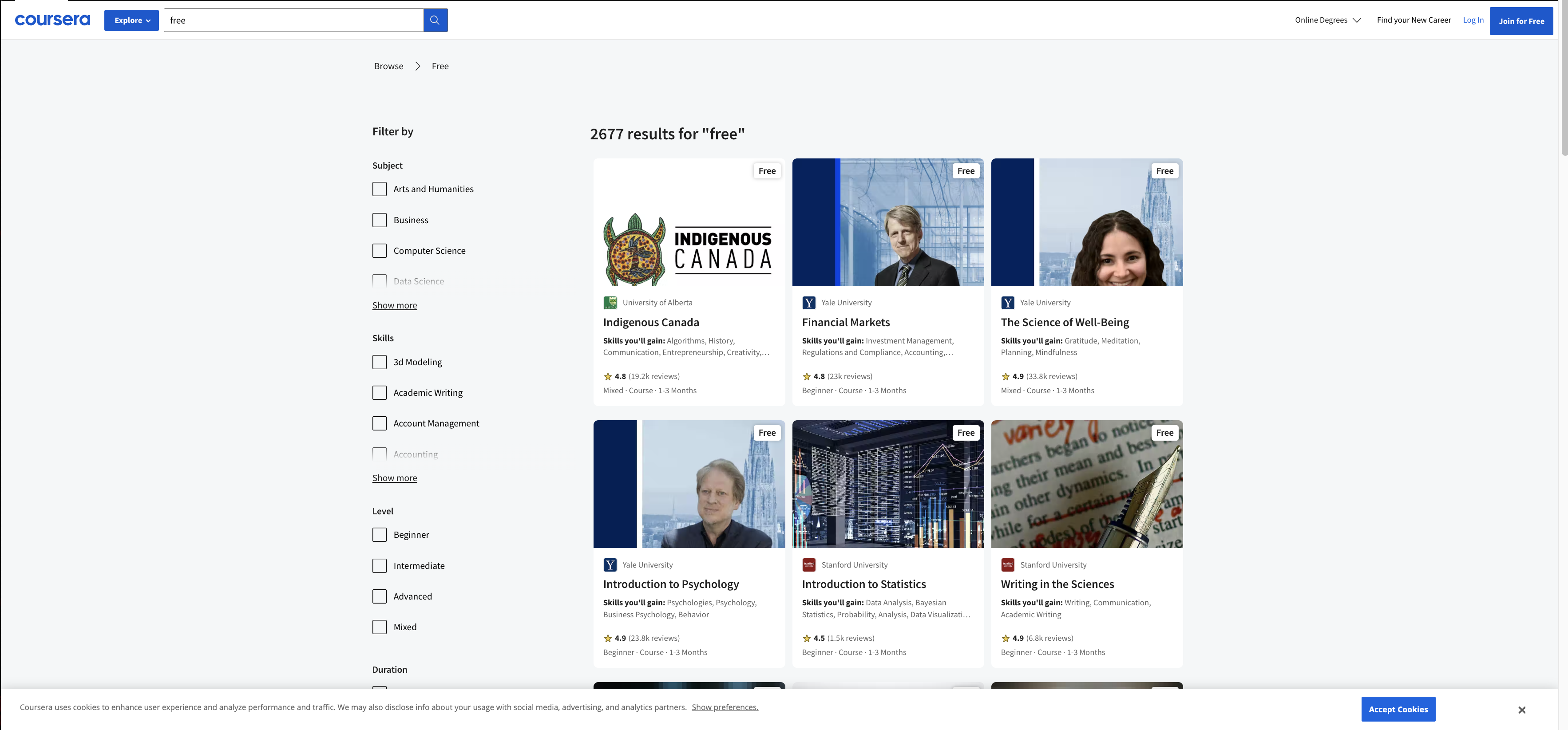The width and height of the screenshot is (1568, 730).
Task: Click breadcrumb chevron after Browse
Action: pyautogui.click(x=418, y=66)
